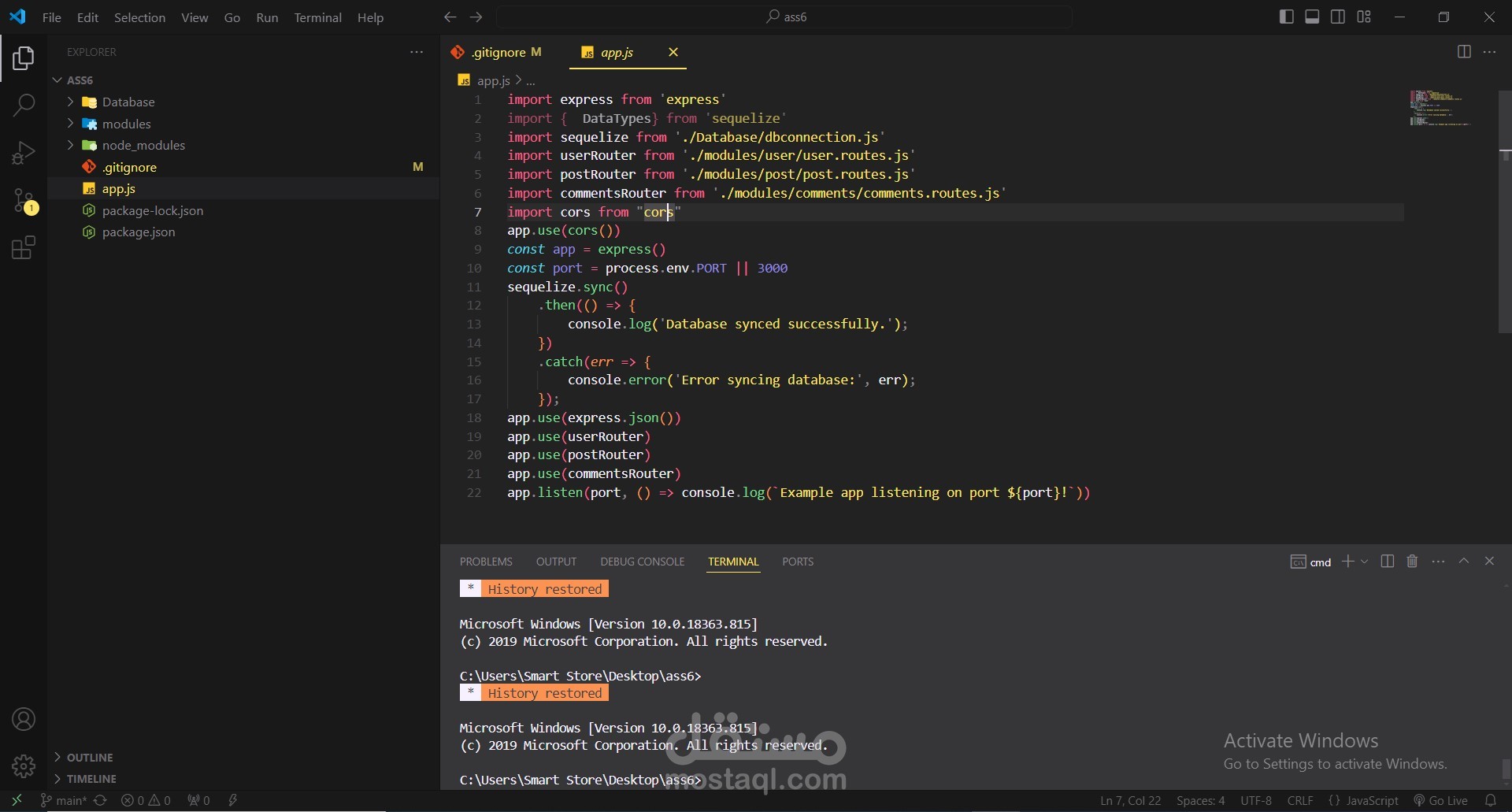1512x812 pixels.
Task: Kill terminal with the trash icon
Action: pos(1412,562)
